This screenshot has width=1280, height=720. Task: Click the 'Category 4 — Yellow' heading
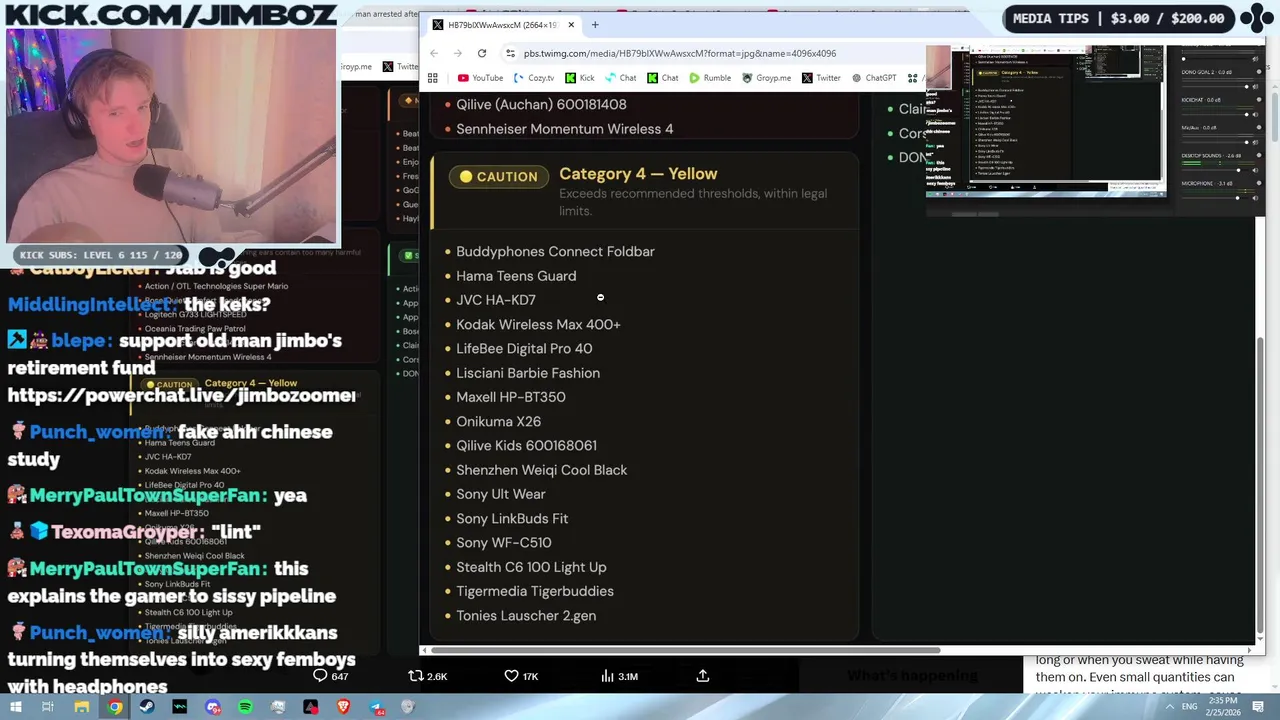coord(638,173)
